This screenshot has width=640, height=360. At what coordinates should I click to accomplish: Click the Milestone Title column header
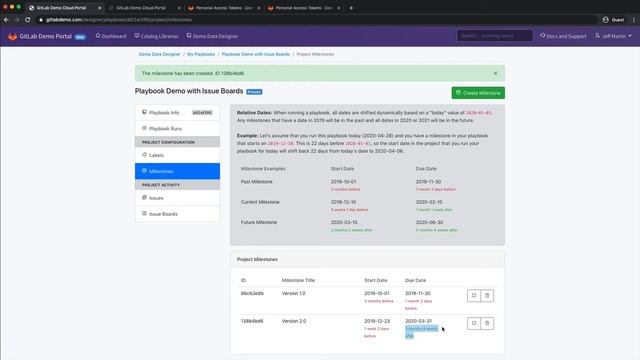point(298,280)
